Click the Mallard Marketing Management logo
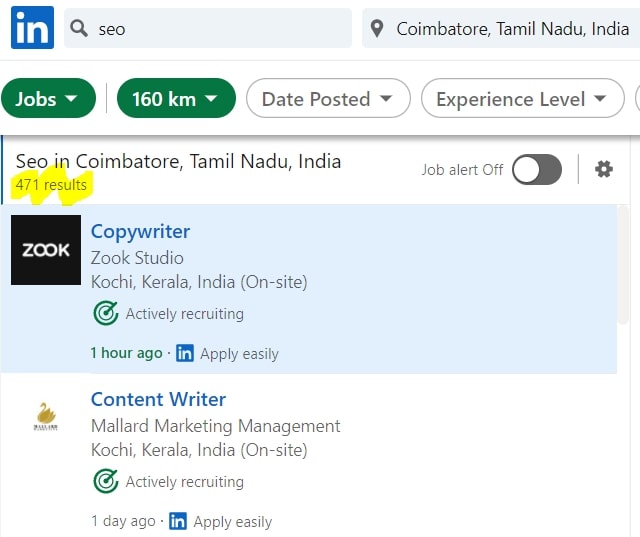 click(46, 417)
